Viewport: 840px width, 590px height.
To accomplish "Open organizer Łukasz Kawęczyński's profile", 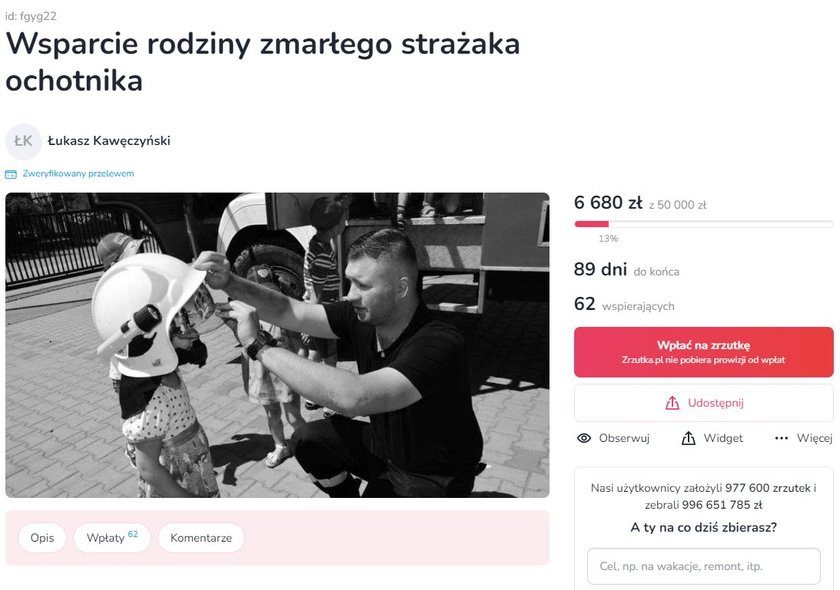I will [109, 141].
